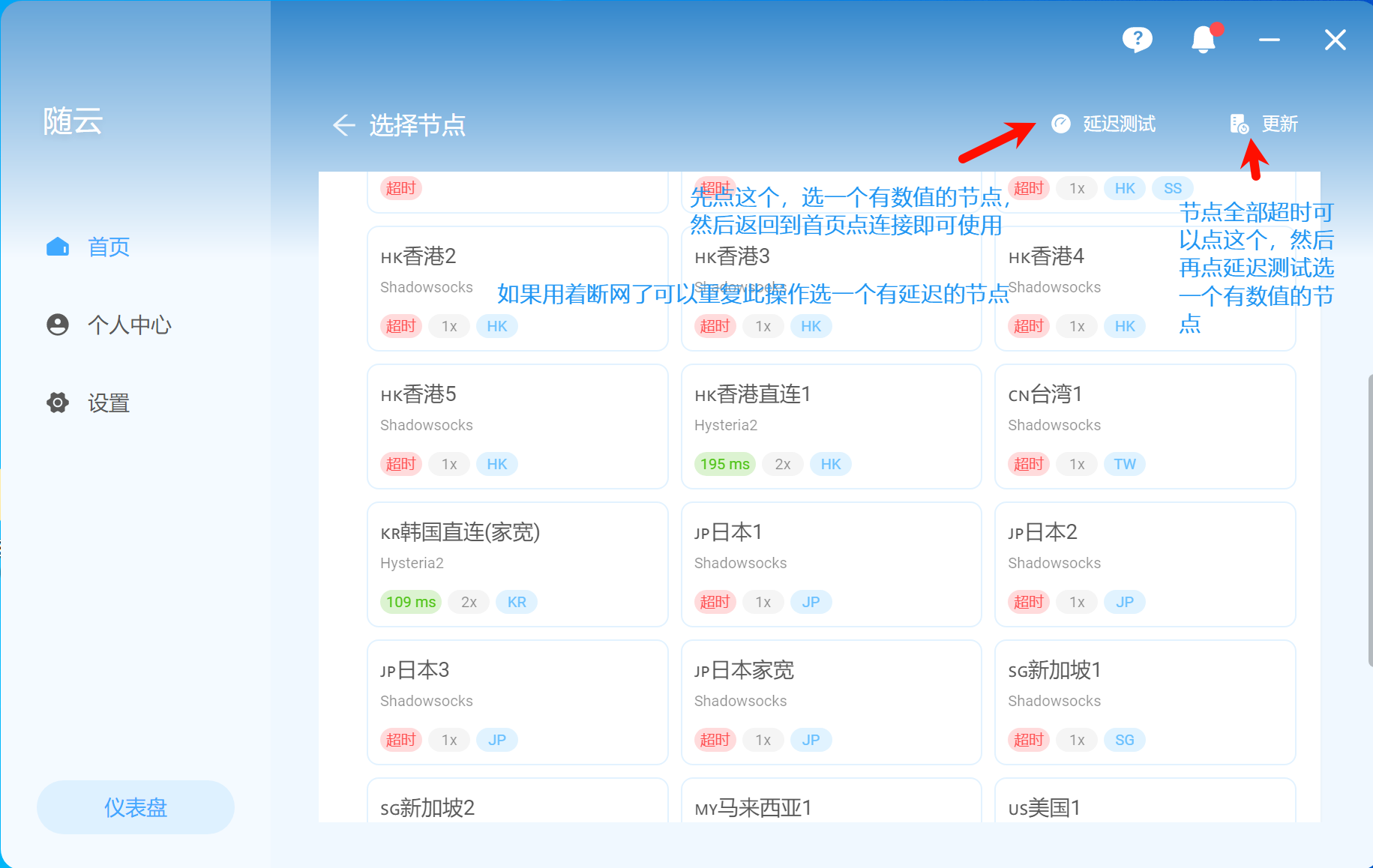
Task: Minimize the 随云 window
Action: coord(1269,40)
